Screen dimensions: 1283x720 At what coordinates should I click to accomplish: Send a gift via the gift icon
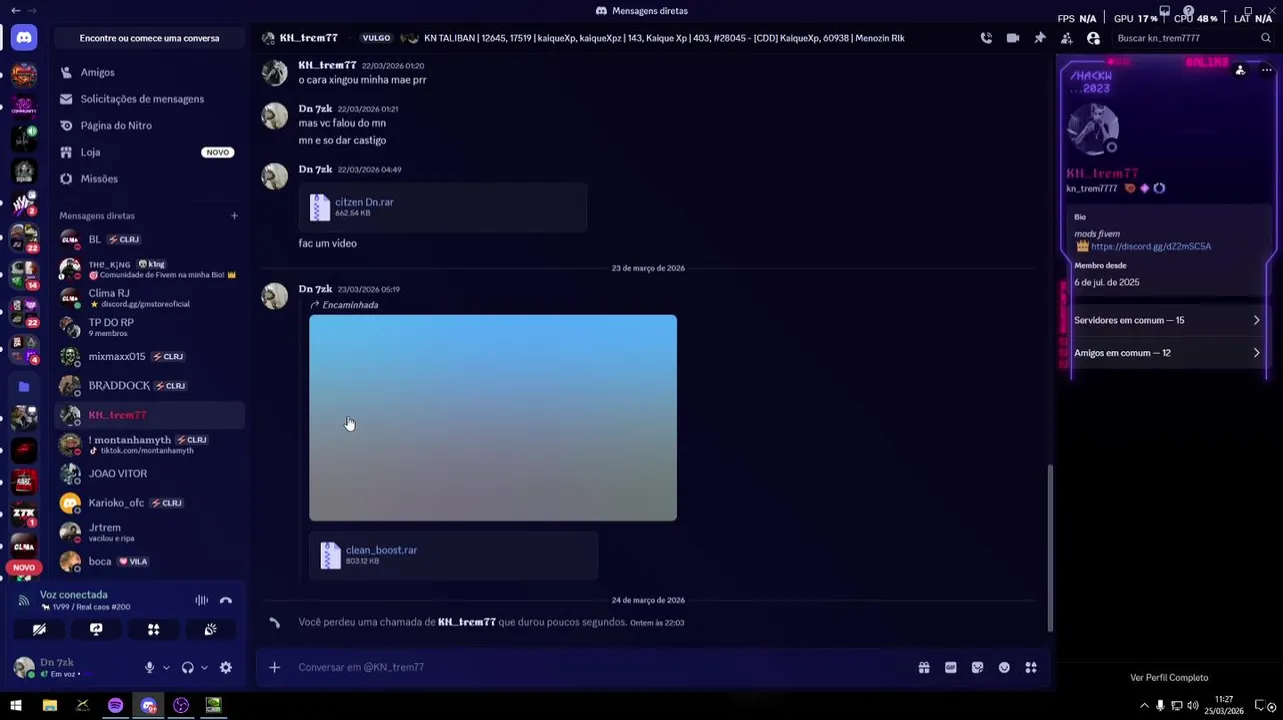(924, 667)
